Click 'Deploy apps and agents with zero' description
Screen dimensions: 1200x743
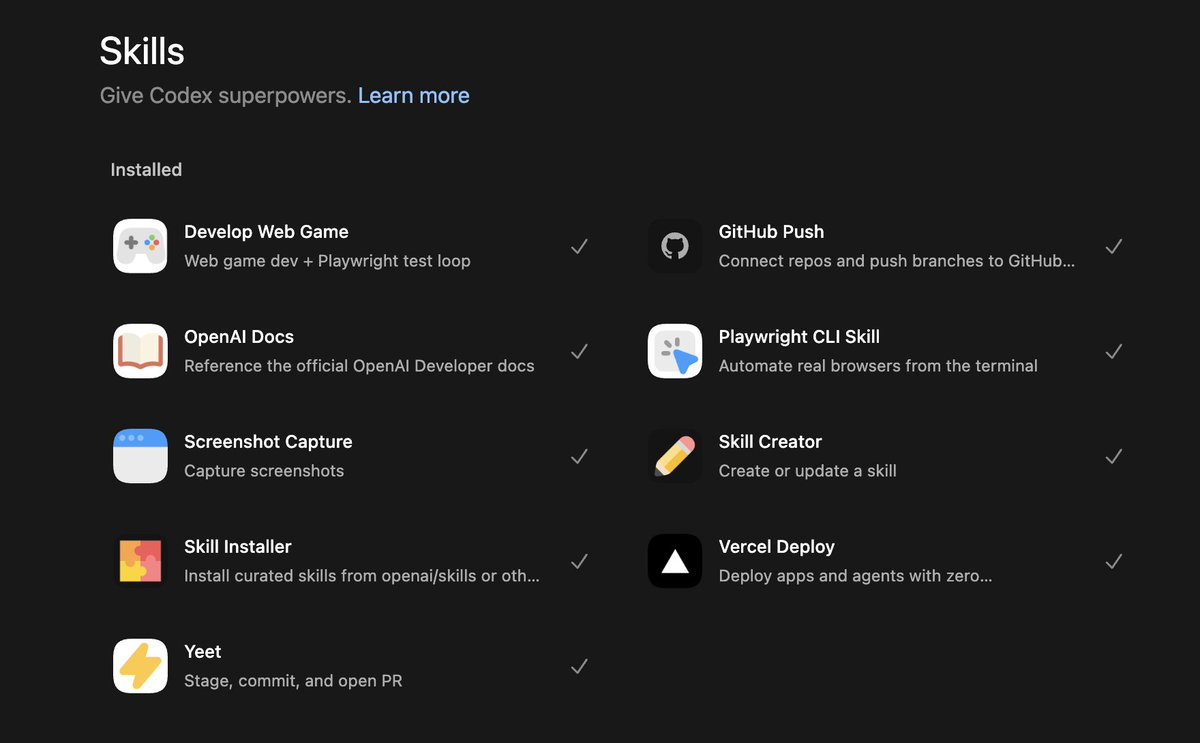click(856, 576)
